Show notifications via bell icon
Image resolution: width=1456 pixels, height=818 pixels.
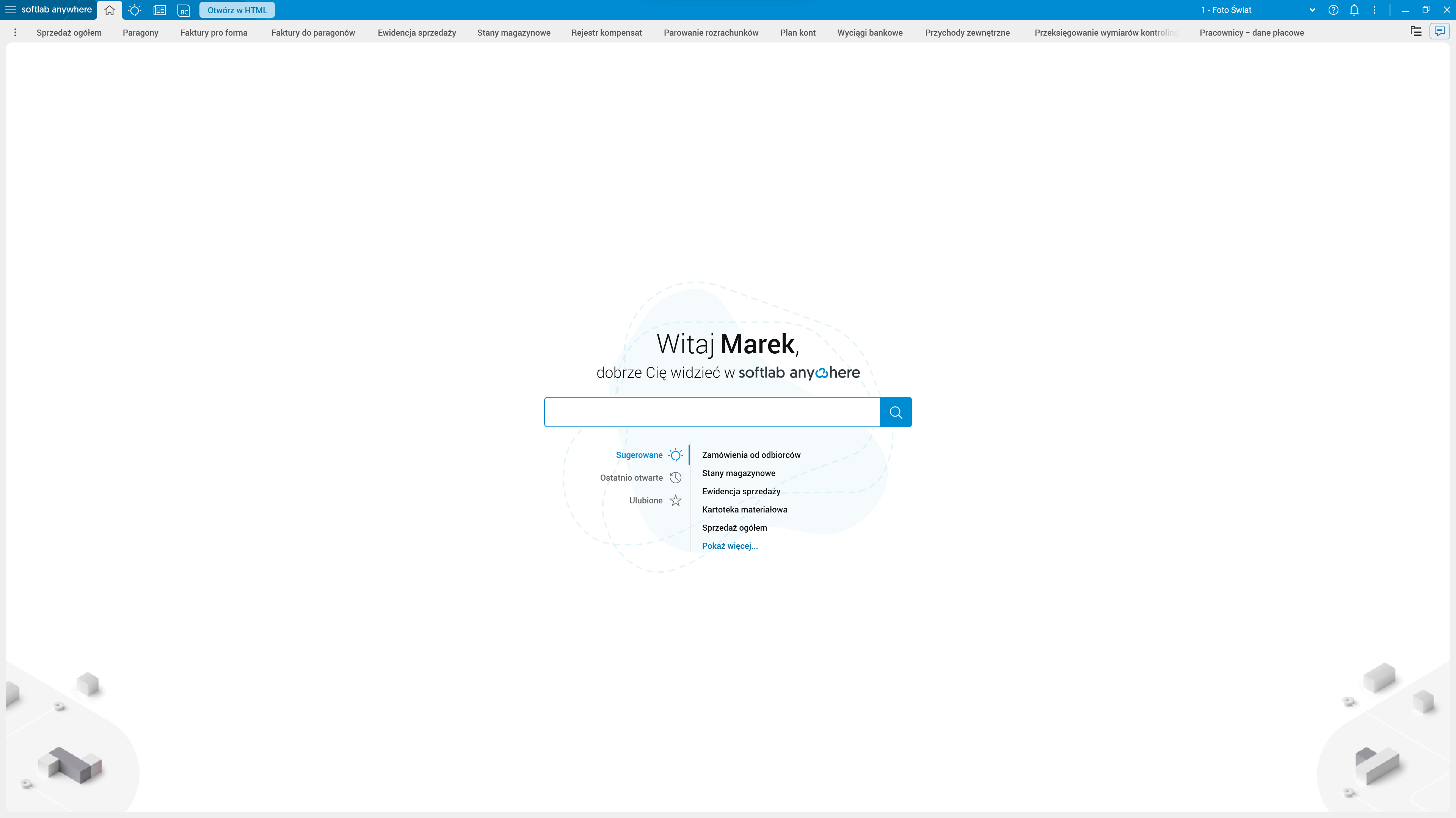click(x=1354, y=9)
